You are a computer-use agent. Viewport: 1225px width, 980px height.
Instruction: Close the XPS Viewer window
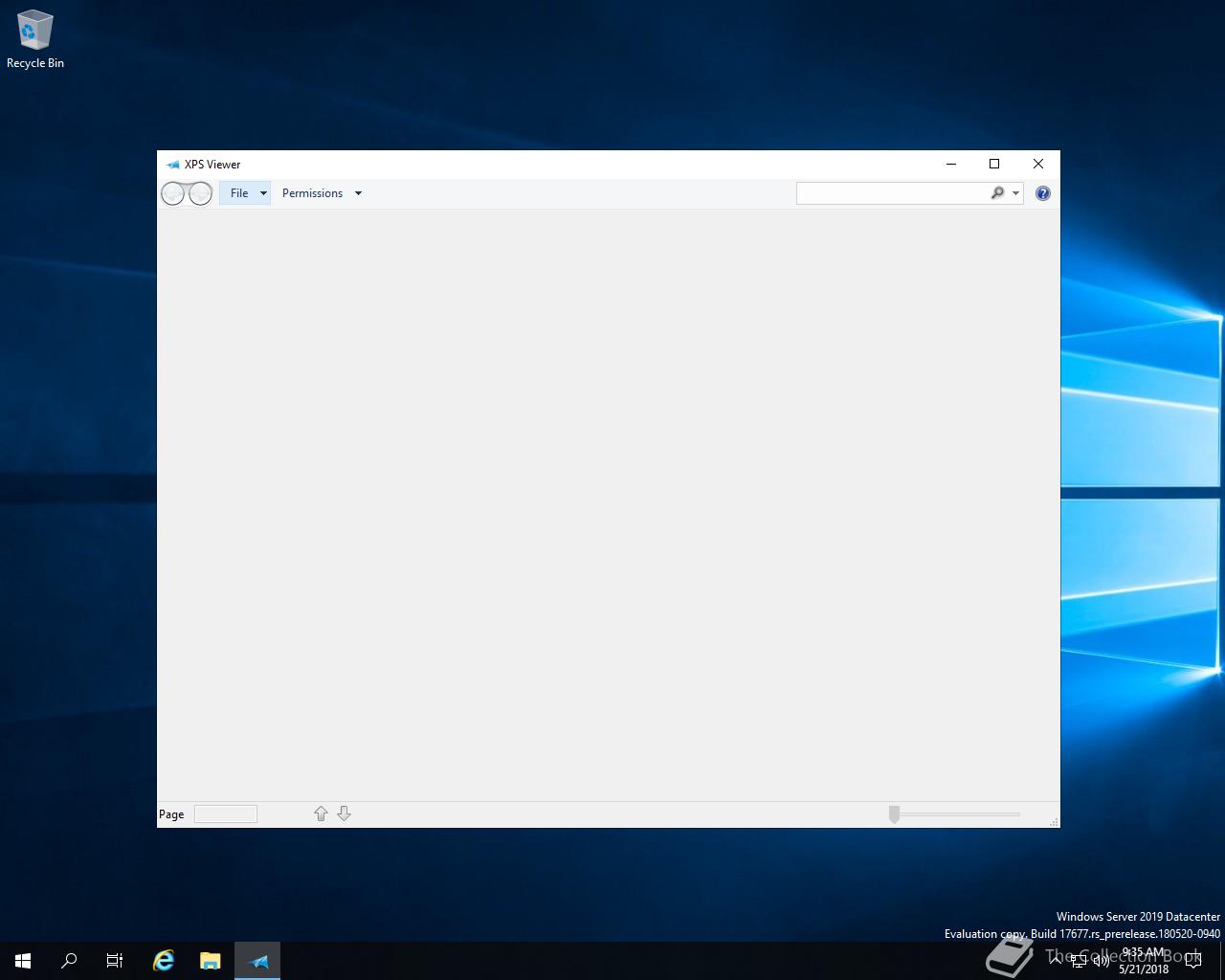[x=1038, y=164]
